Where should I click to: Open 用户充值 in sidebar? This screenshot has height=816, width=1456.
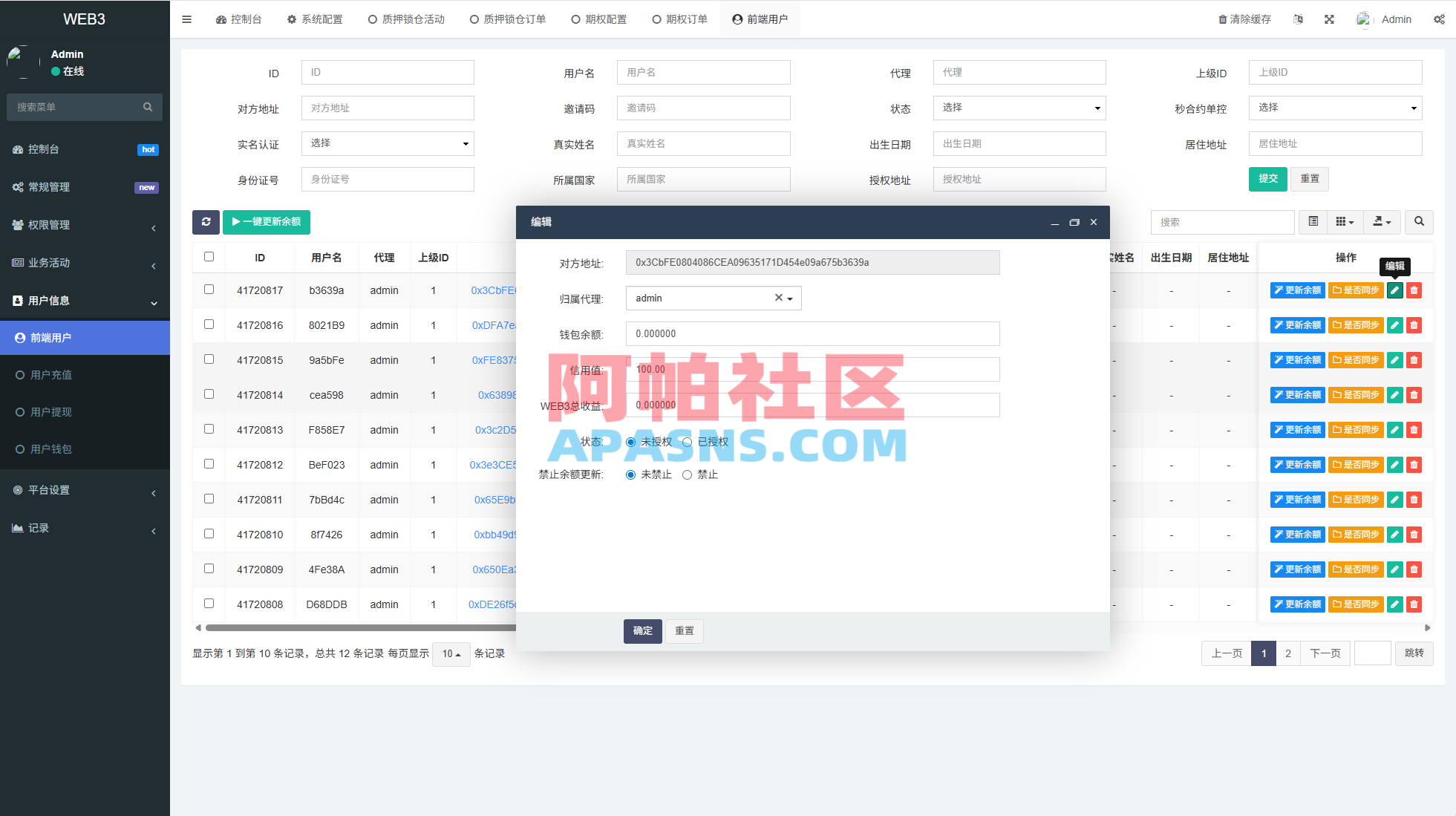(85, 375)
